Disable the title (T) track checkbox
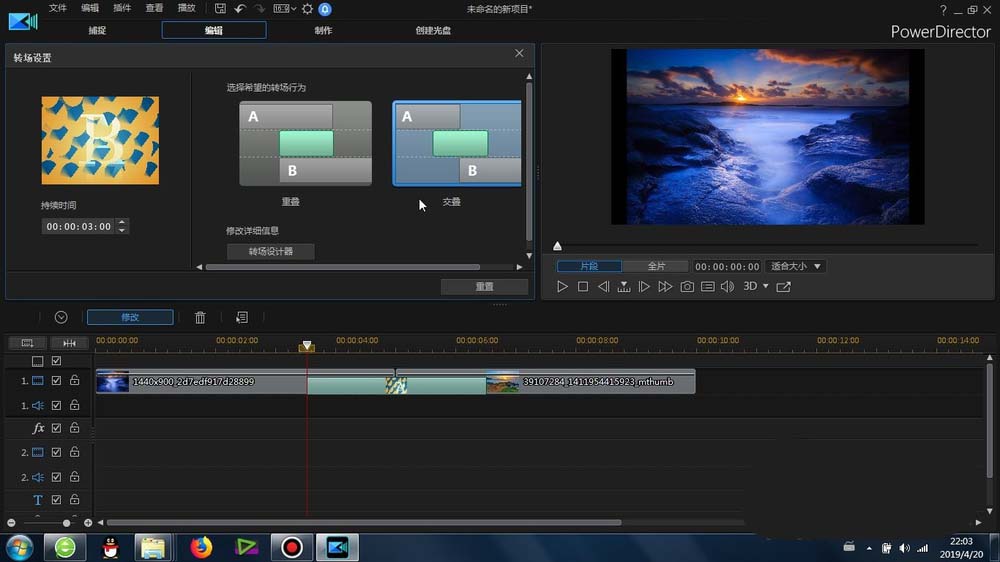 click(x=57, y=500)
